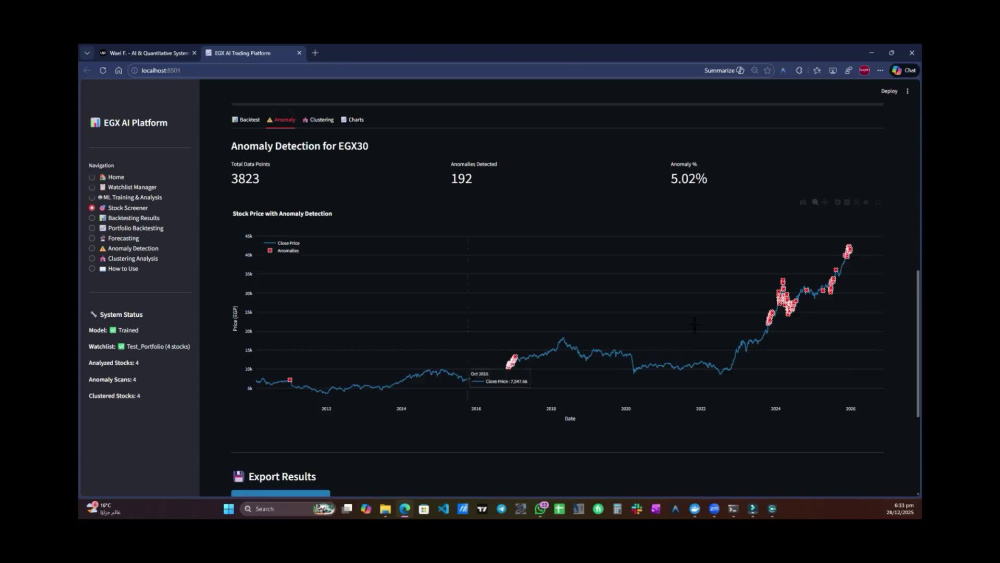Click the 3823 total data points value
Viewport: 1000px width, 563px height.
point(245,179)
